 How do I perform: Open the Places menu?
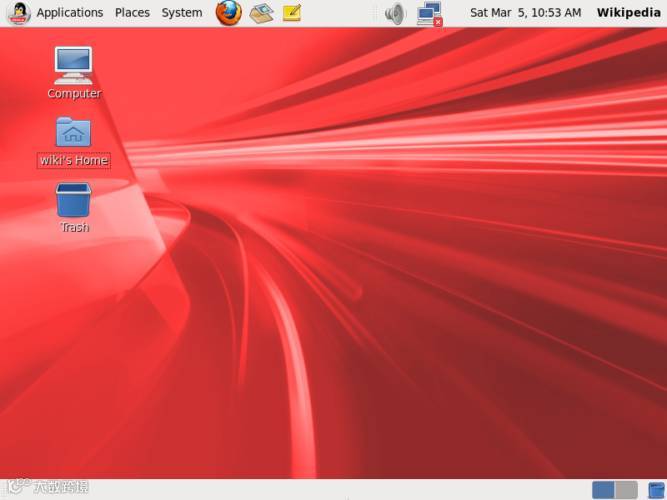pyautogui.click(x=132, y=13)
